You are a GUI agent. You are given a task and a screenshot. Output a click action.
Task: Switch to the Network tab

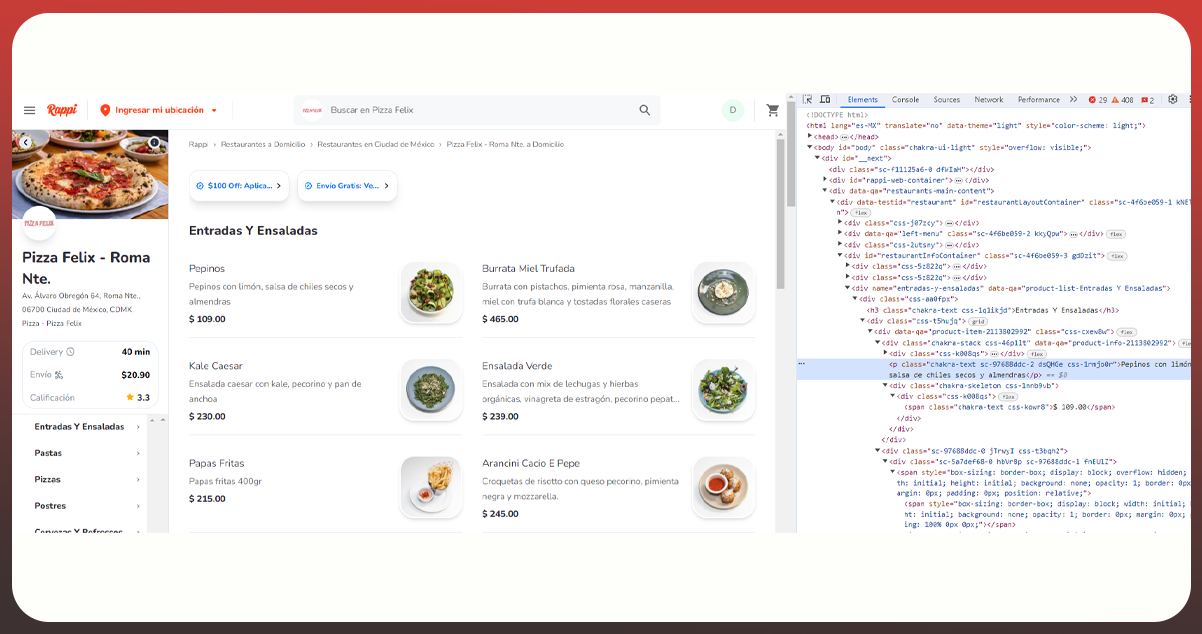tap(988, 100)
